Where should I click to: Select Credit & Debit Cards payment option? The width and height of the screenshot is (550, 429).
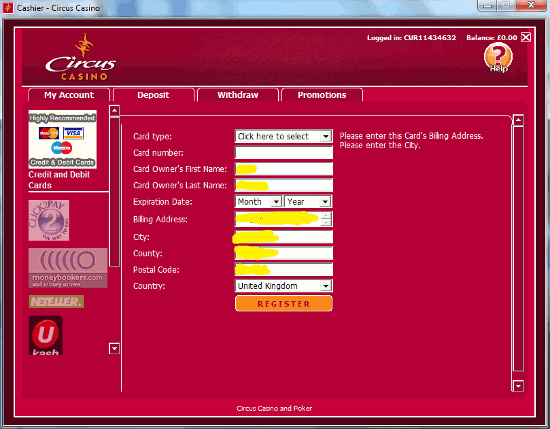point(62,139)
